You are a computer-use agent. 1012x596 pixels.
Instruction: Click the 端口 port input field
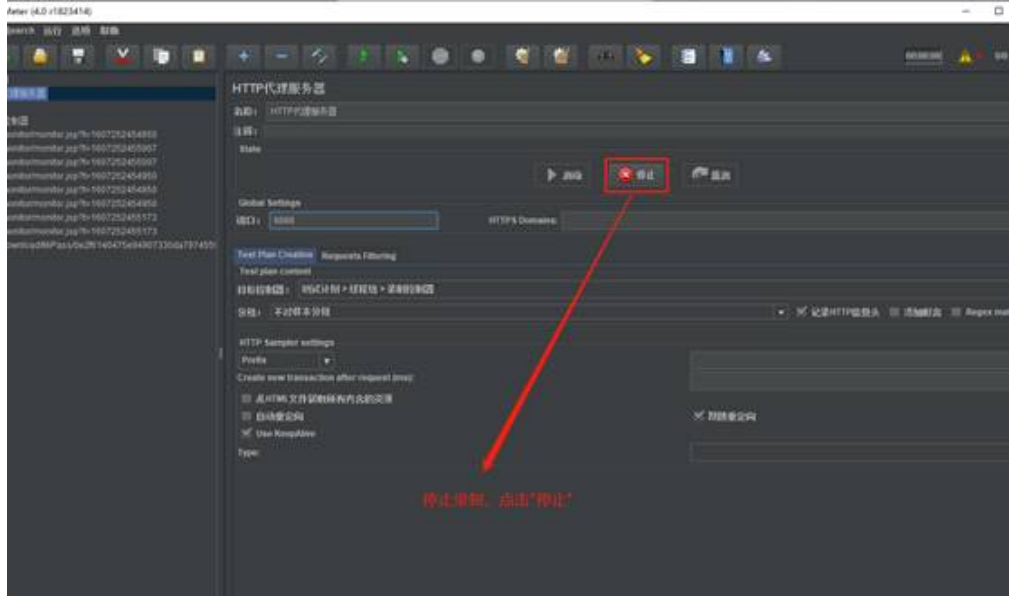pyautogui.click(x=354, y=220)
